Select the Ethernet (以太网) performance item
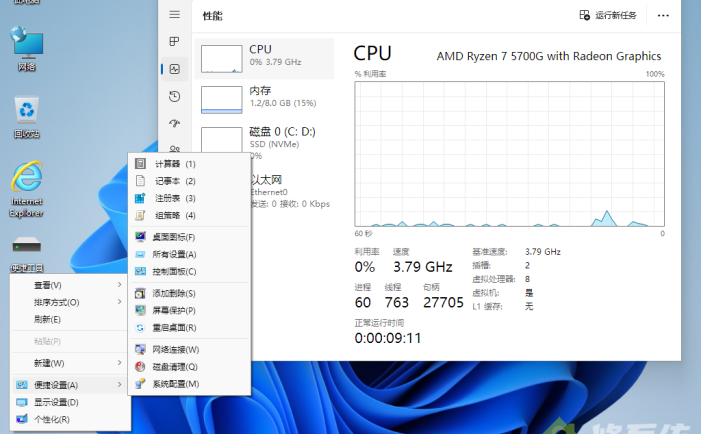Screen dimensions: 701x434 tap(291, 191)
